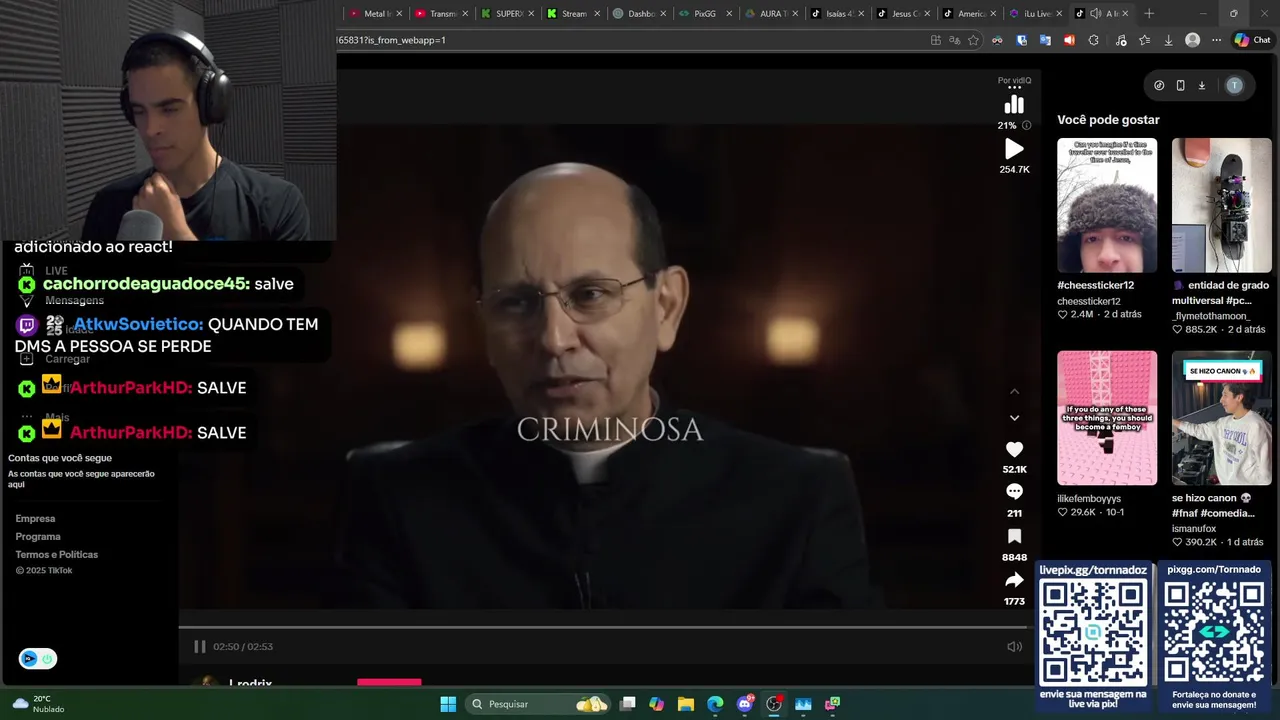Image resolution: width=1280 pixels, height=720 pixels.
Task: Pause the video playback
Action: (x=199, y=647)
